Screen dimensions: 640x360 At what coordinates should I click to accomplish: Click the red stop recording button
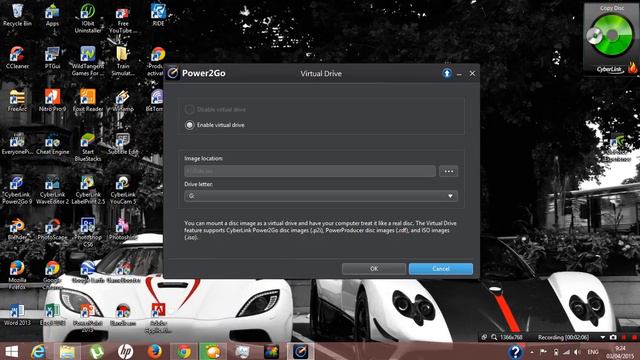(x=634, y=337)
